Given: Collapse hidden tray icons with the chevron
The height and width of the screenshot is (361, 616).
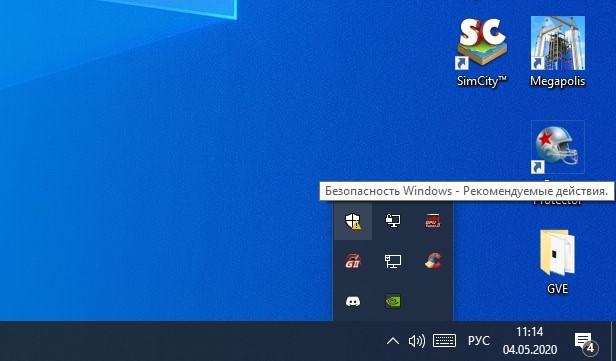Looking at the screenshot, I should [x=392, y=341].
